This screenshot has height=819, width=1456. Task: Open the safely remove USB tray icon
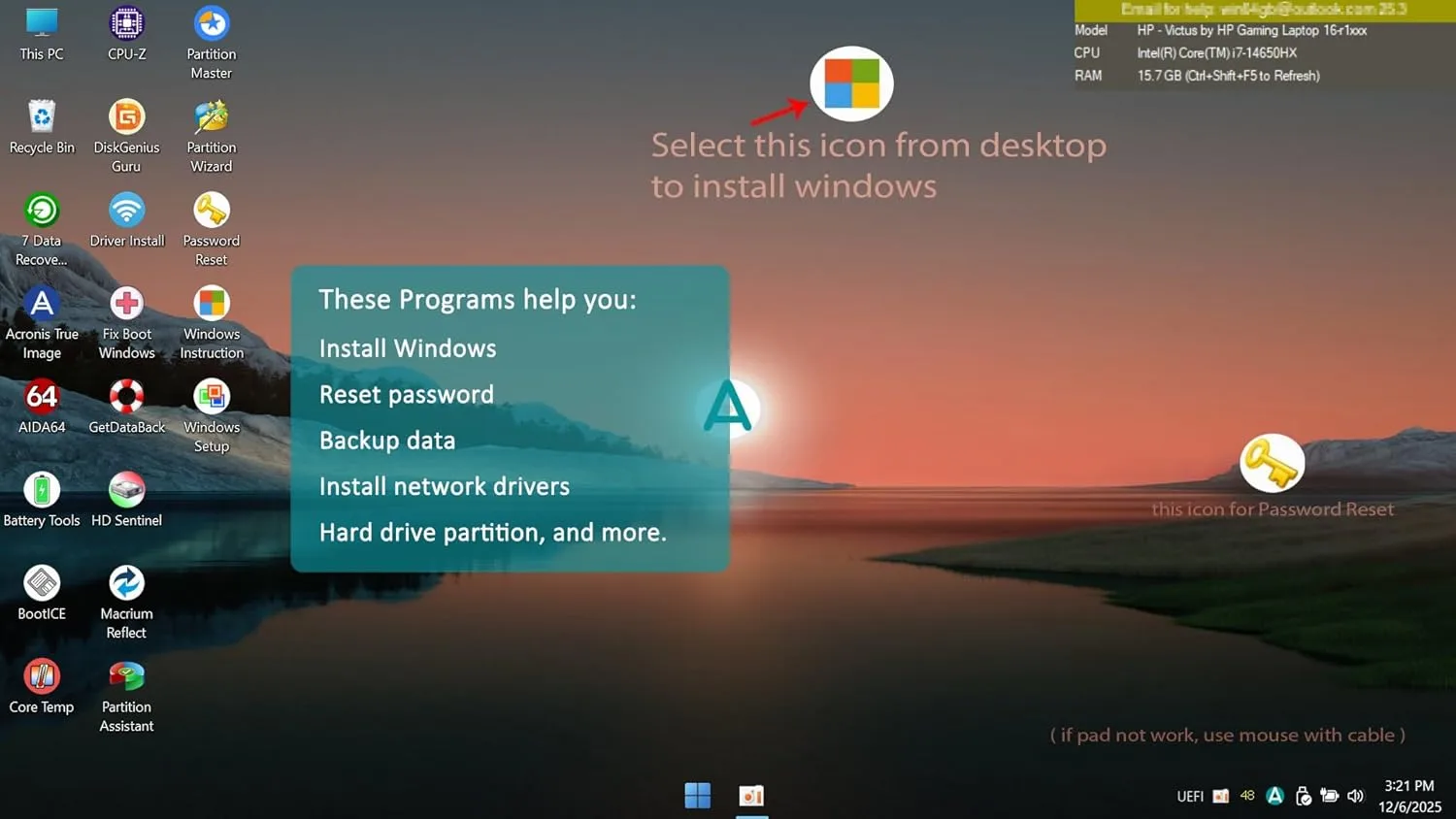[1304, 796]
